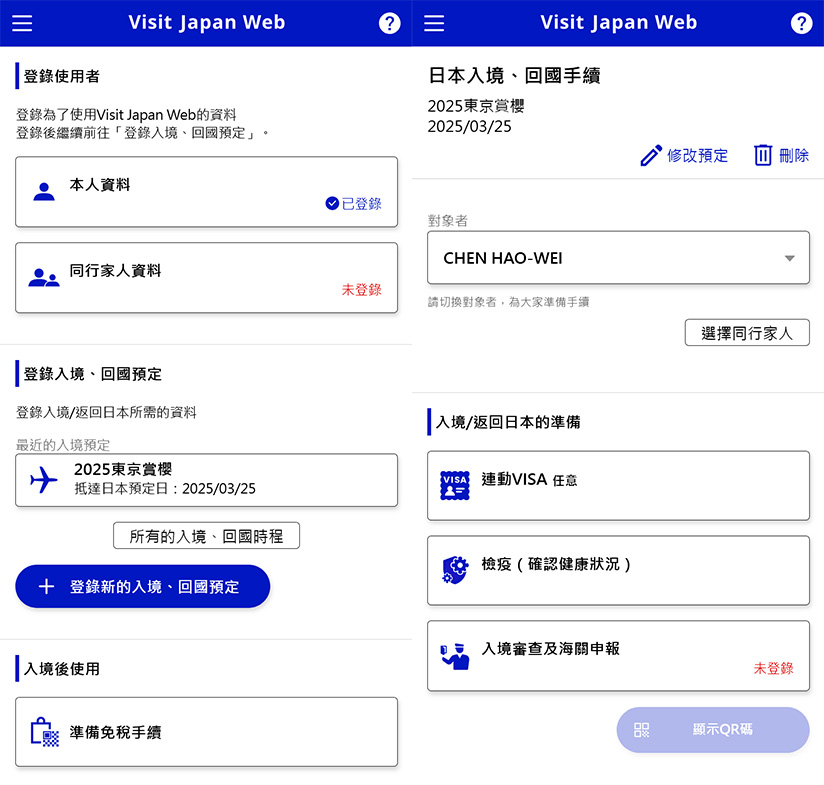Click the 登錄使用者 section heading

(61, 76)
